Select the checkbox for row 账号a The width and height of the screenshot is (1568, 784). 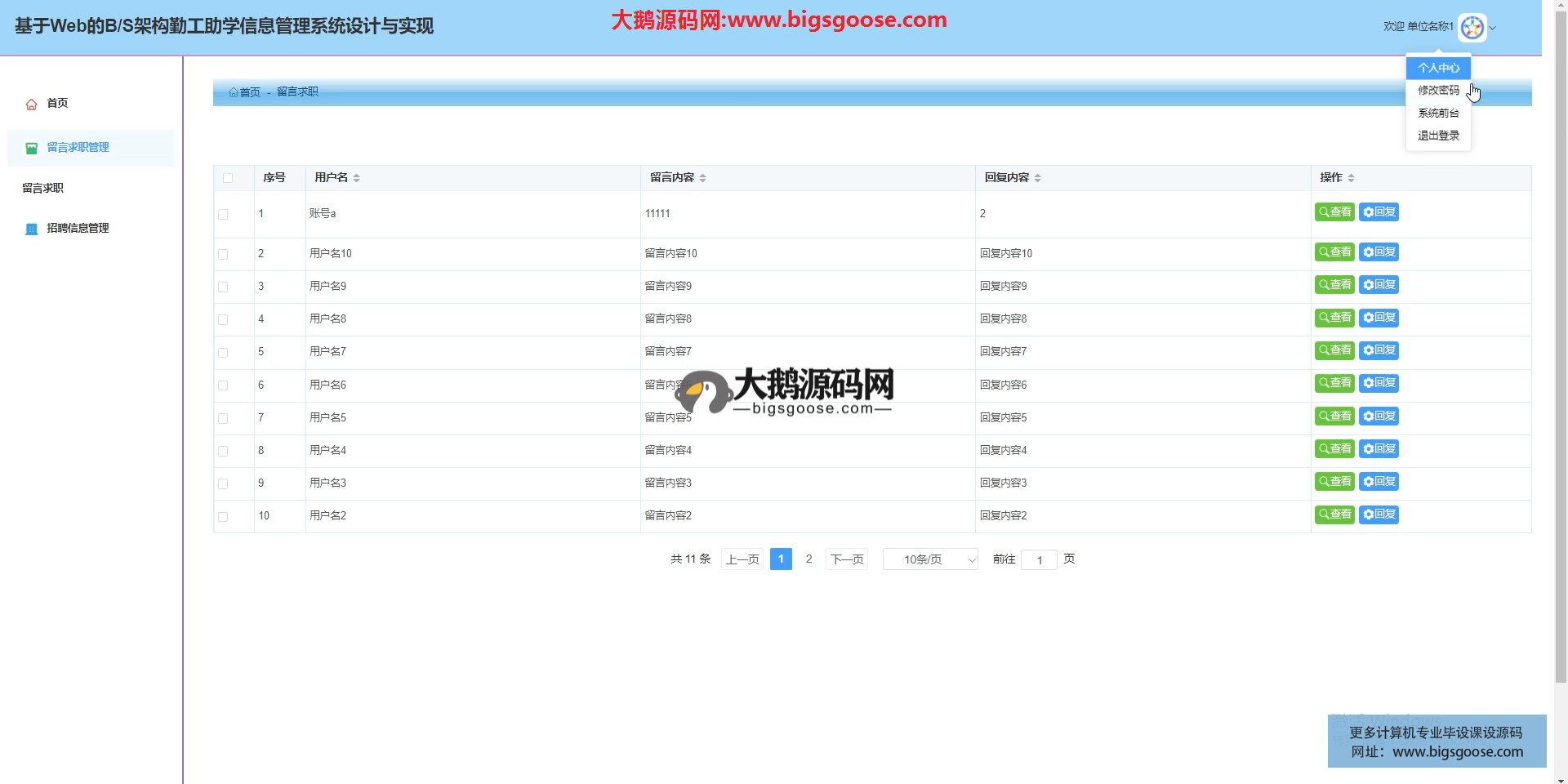223,214
